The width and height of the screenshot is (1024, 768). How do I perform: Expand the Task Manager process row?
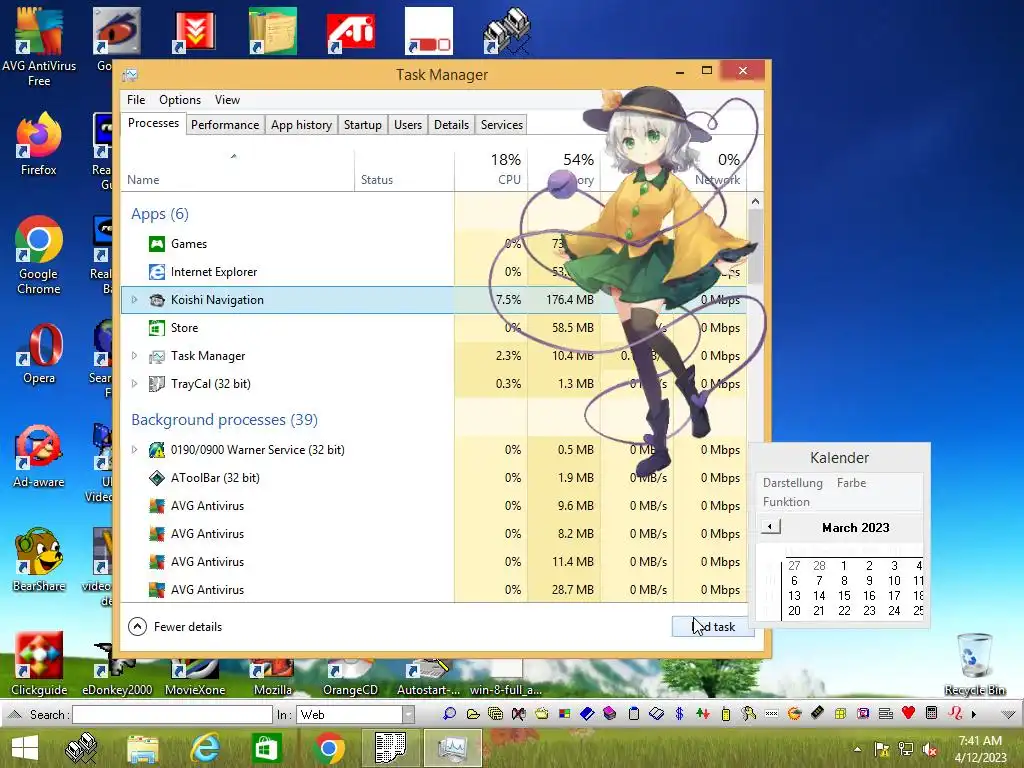tap(135, 356)
